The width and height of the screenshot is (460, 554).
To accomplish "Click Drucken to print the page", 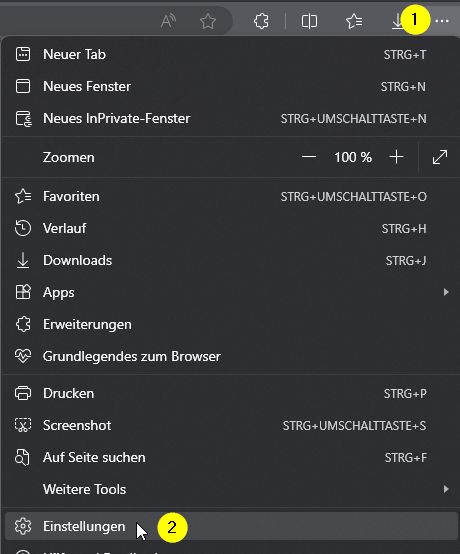I will coord(230,393).
